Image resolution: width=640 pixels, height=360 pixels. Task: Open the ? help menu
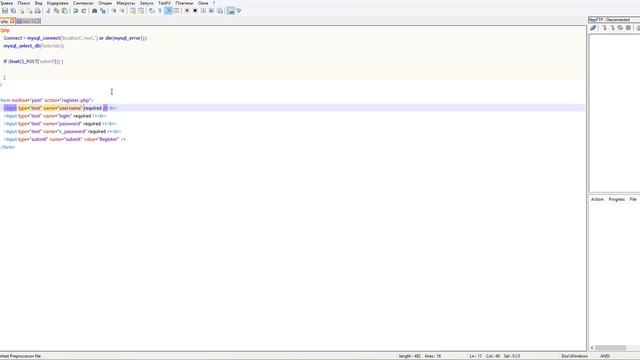point(214,3)
